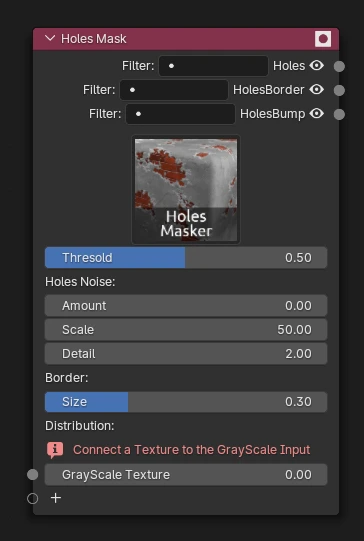Click the Holes Noise Amount field
The width and height of the screenshot is (364, 541).
(x=186, y=306)
